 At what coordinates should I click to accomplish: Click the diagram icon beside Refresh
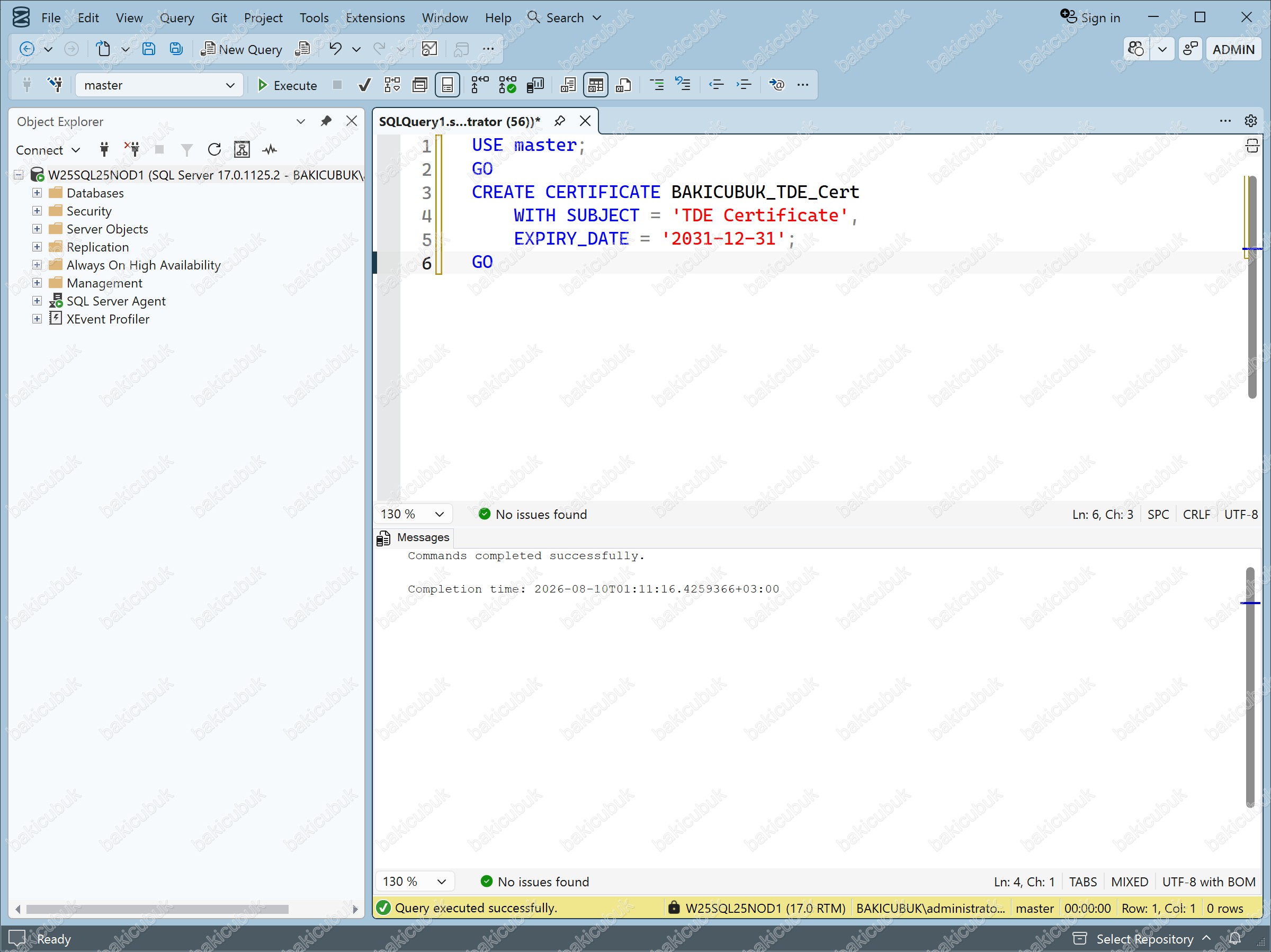[242, 150]
